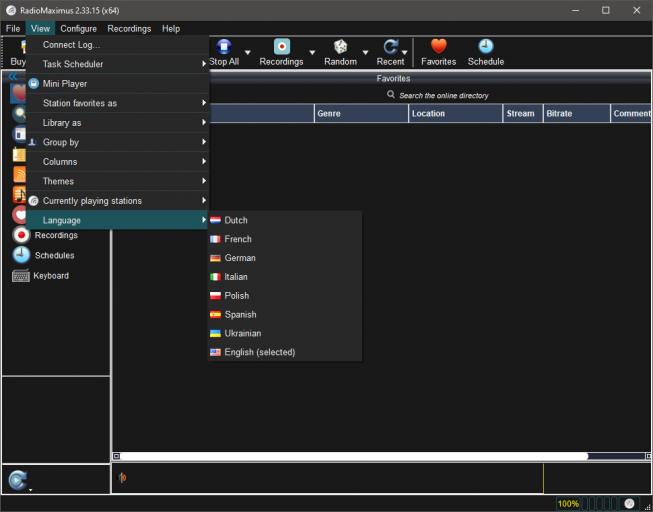Sort by Genre column header
Screen dimensions: 653x512
click(361, 113)
